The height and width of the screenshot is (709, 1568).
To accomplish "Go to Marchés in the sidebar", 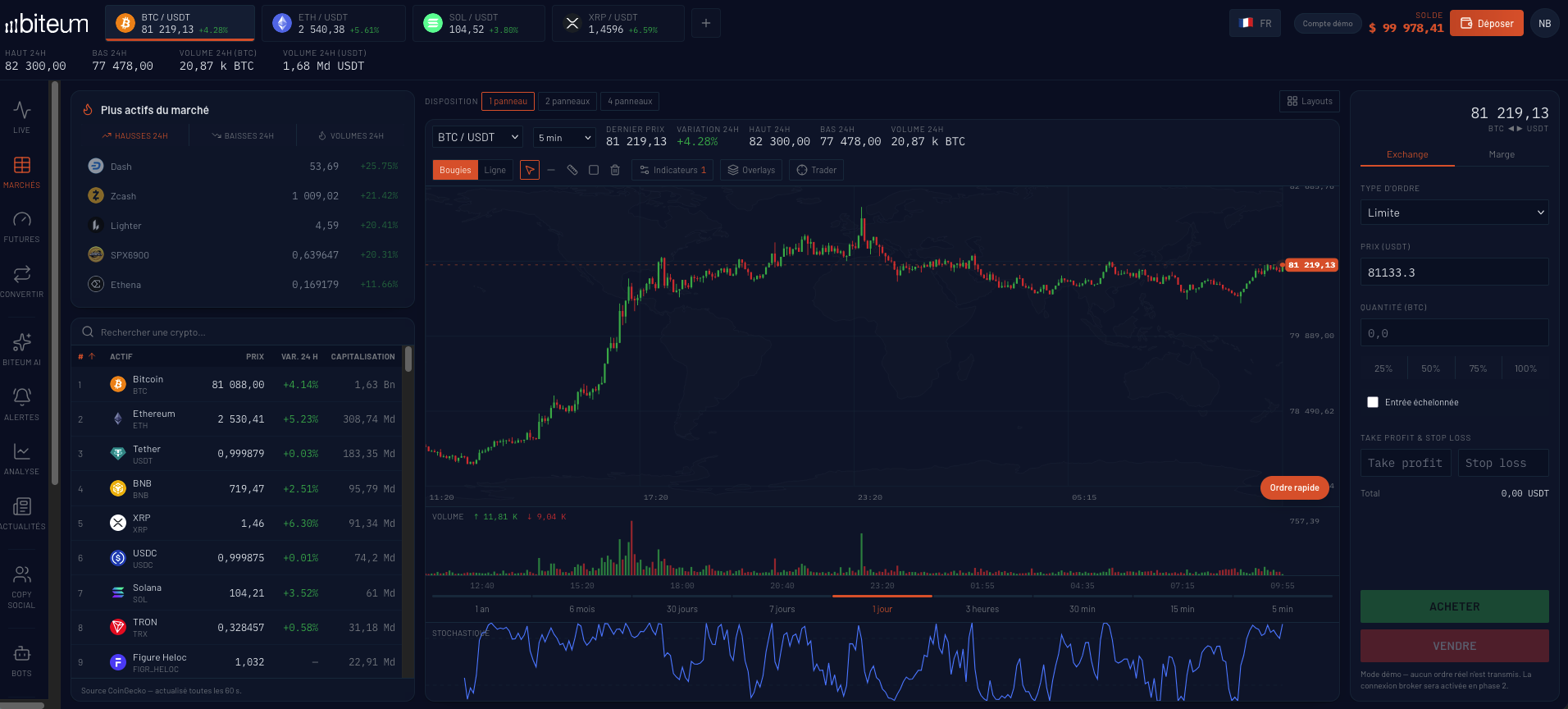I will pyautogui.click(x=22, y=172).
